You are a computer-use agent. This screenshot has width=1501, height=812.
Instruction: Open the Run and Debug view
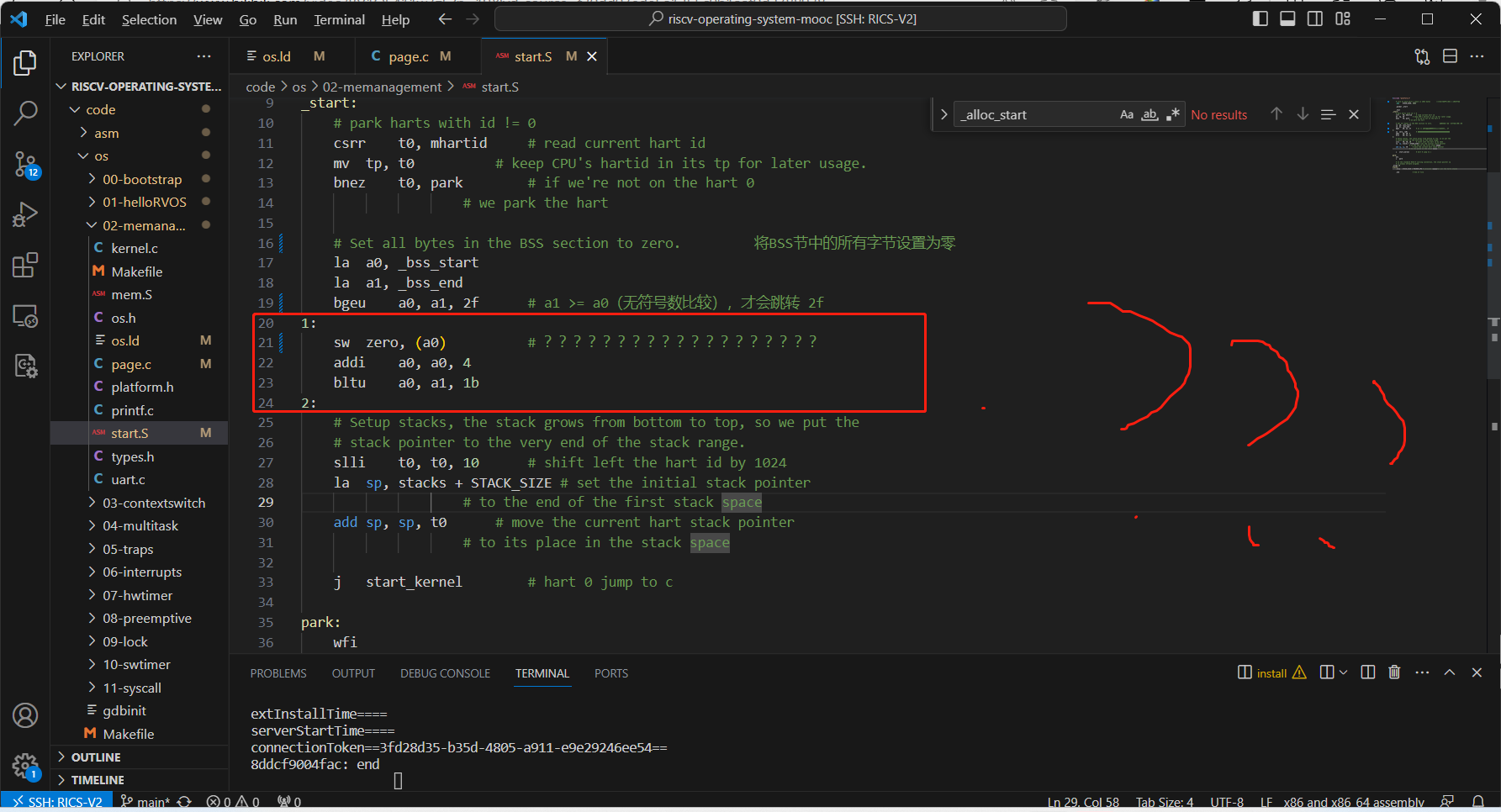25,215
